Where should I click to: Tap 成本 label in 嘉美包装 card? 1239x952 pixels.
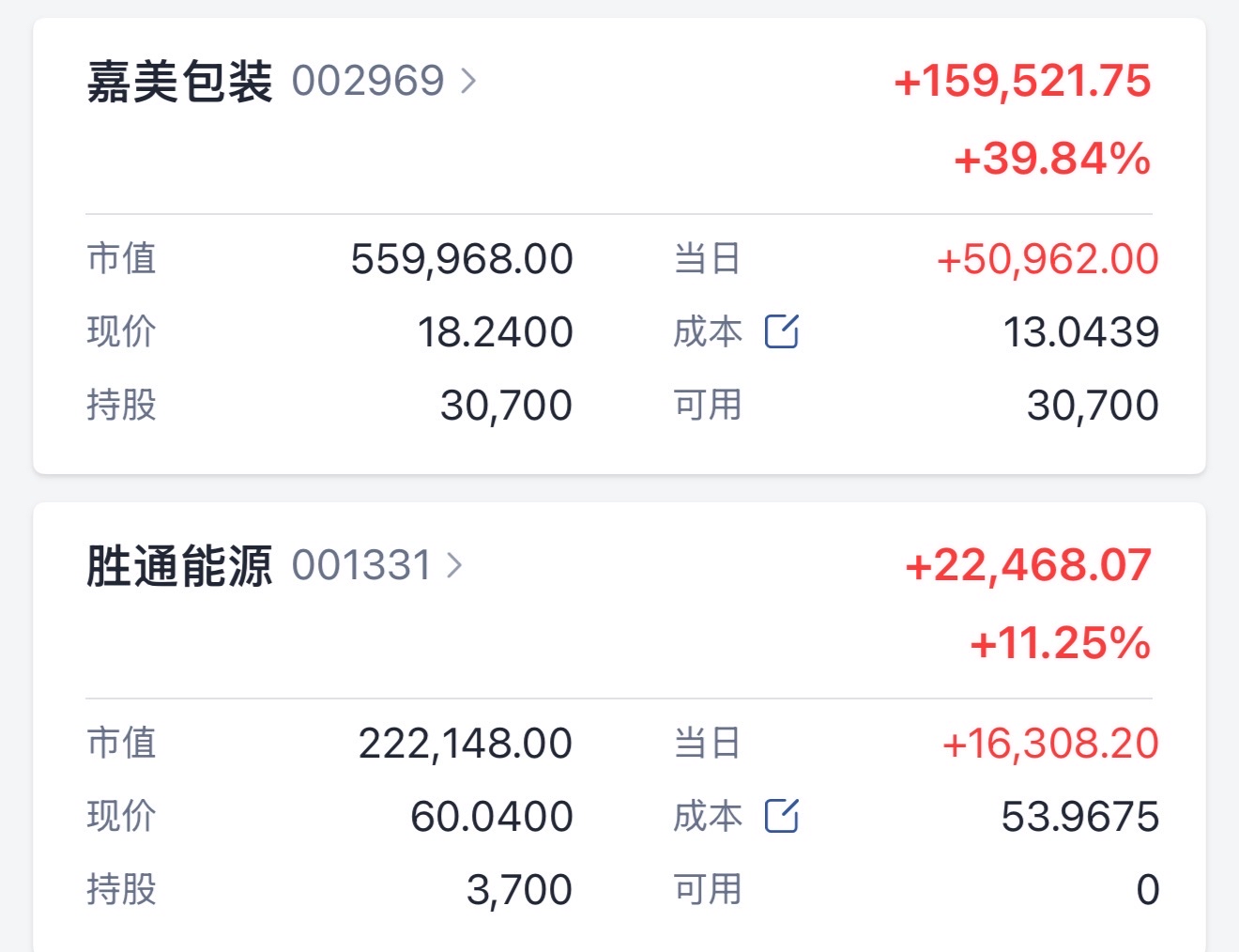(x=708, y=331)
